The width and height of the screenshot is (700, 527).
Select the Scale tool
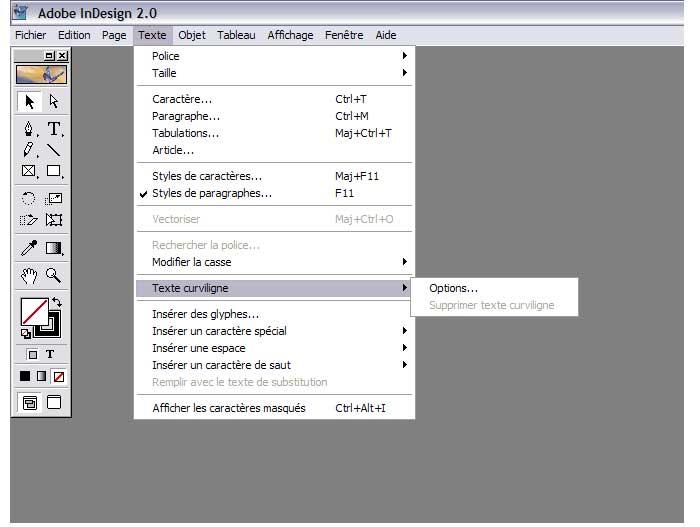[54, 198]
